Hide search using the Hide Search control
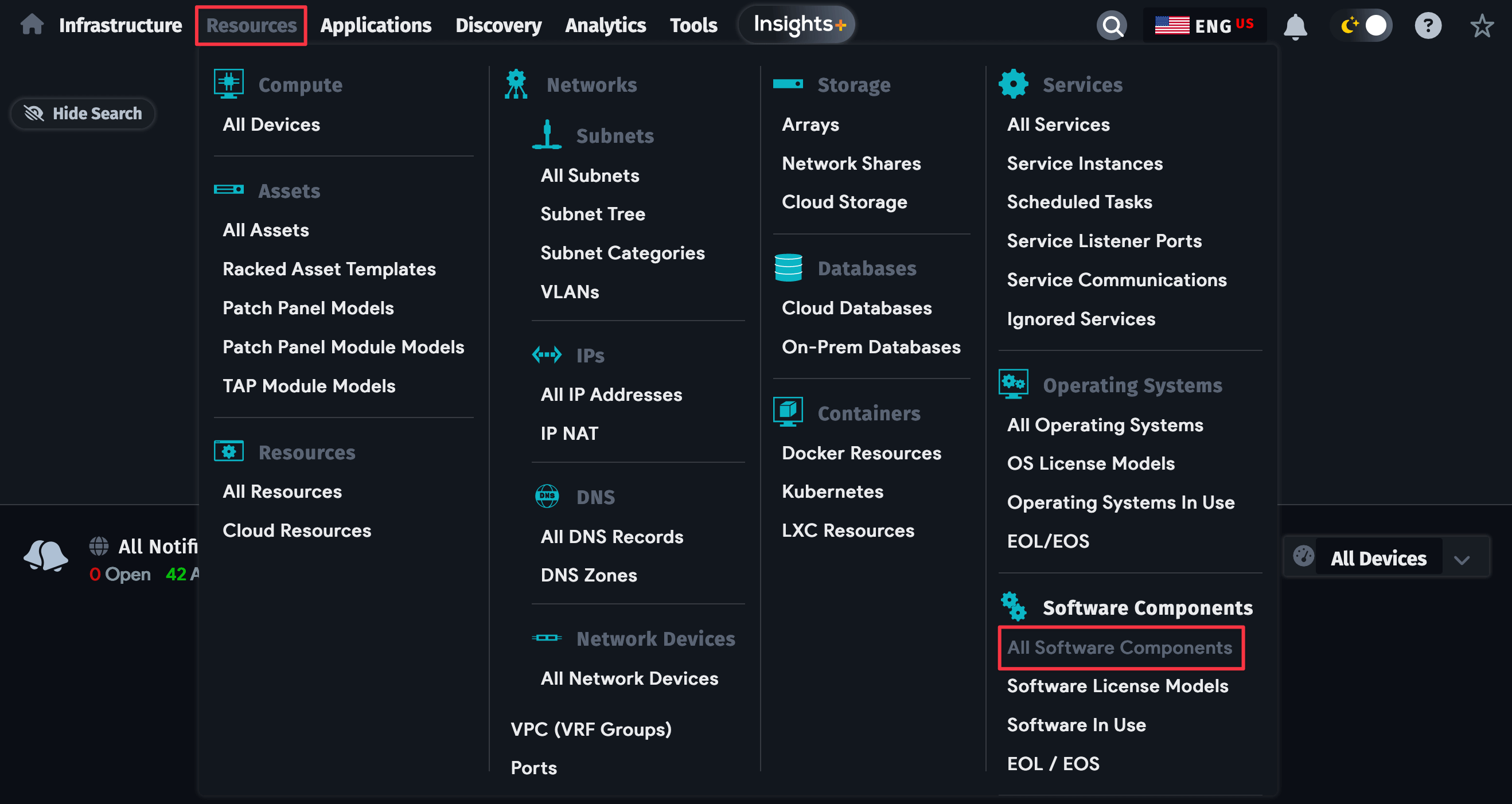The height and width of the screenshot is (804, 1512). [82, 114]
